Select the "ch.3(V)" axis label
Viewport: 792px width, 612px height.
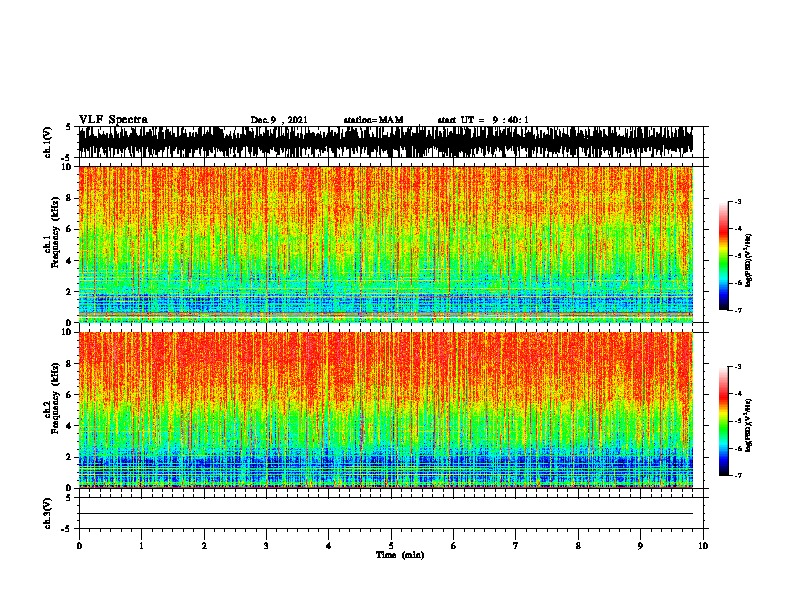click(47, 513)
